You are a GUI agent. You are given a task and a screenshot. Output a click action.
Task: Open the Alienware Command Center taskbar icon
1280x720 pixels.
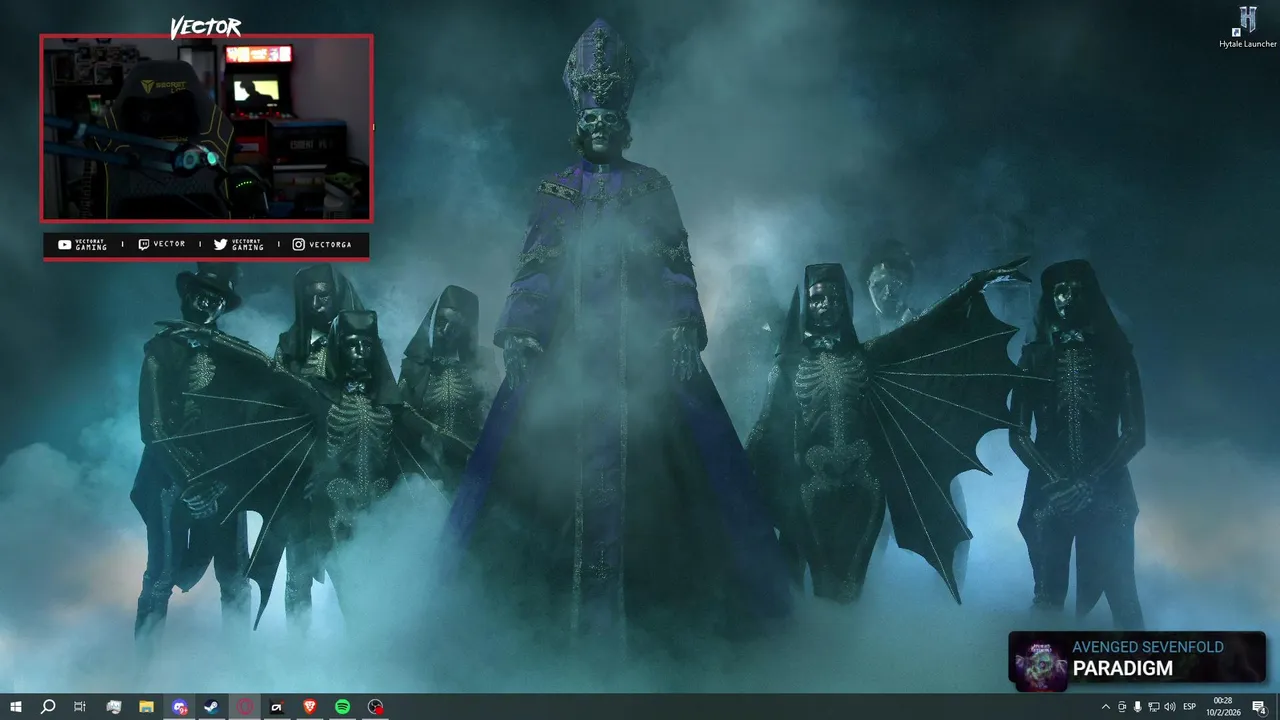coord(277,707)
